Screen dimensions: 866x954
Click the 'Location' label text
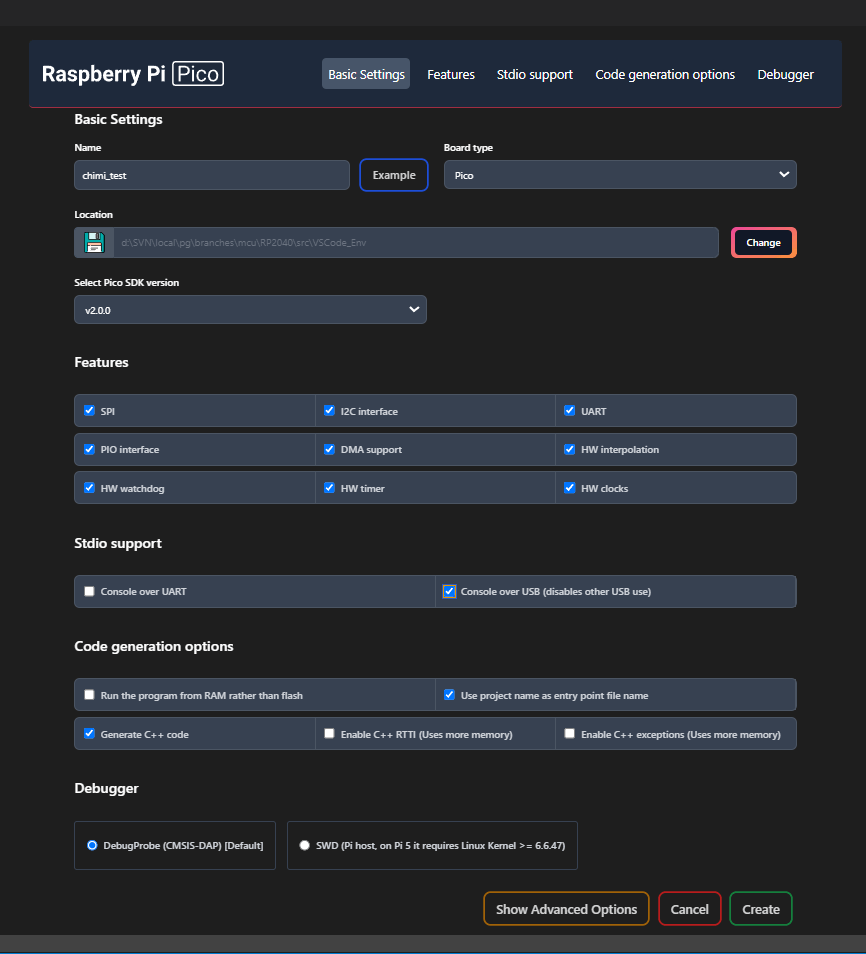click(93, 214)
